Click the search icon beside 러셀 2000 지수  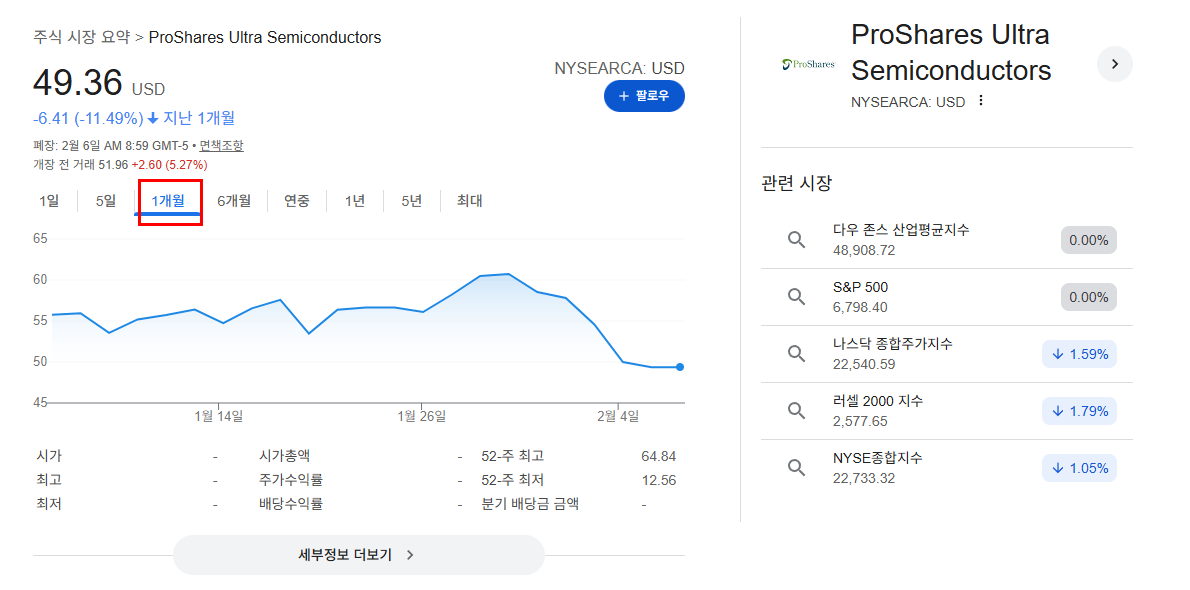[x=795, y=411]
